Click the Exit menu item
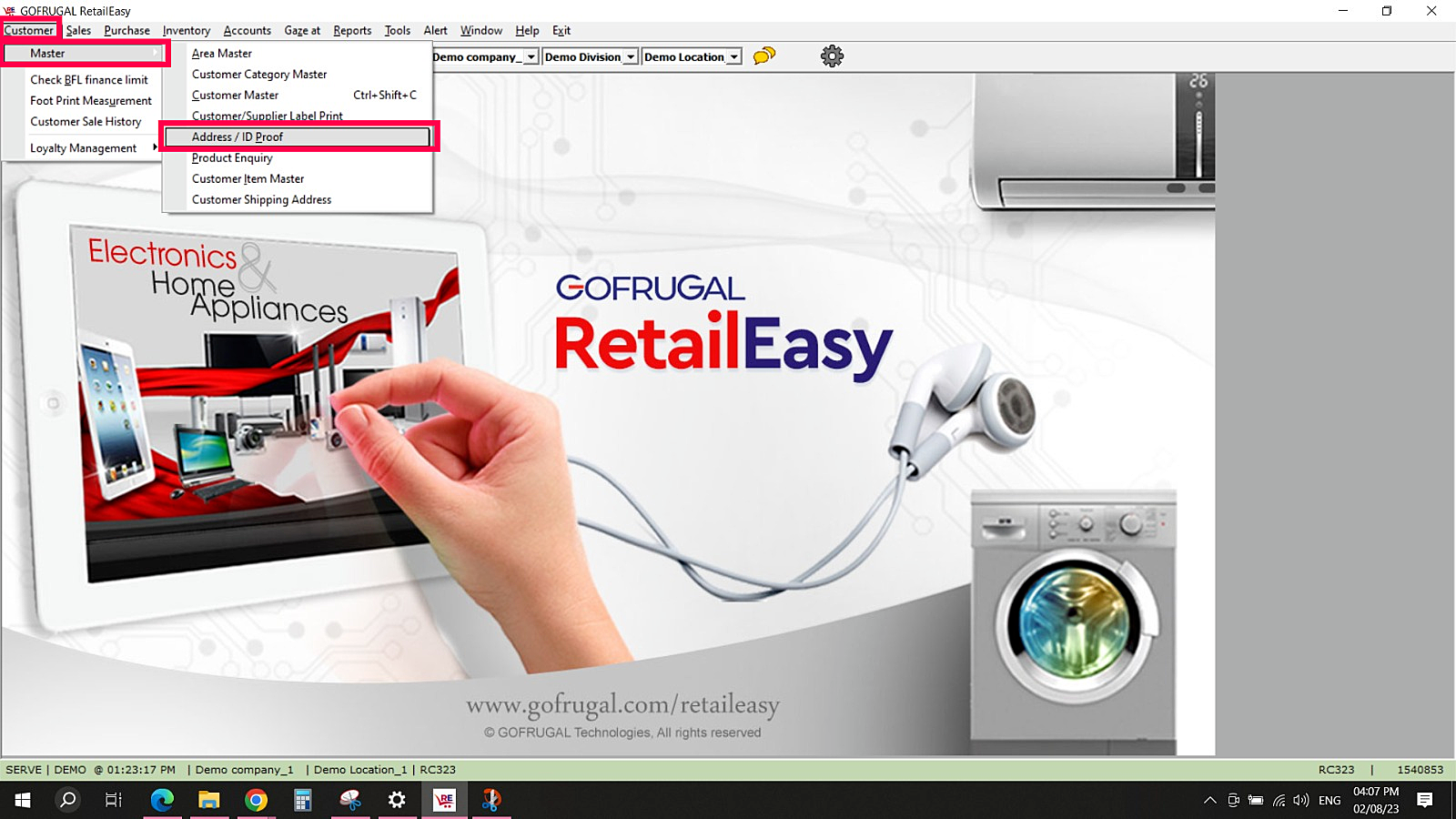The width and height of the screenshot is (1456, 819). 561,30
